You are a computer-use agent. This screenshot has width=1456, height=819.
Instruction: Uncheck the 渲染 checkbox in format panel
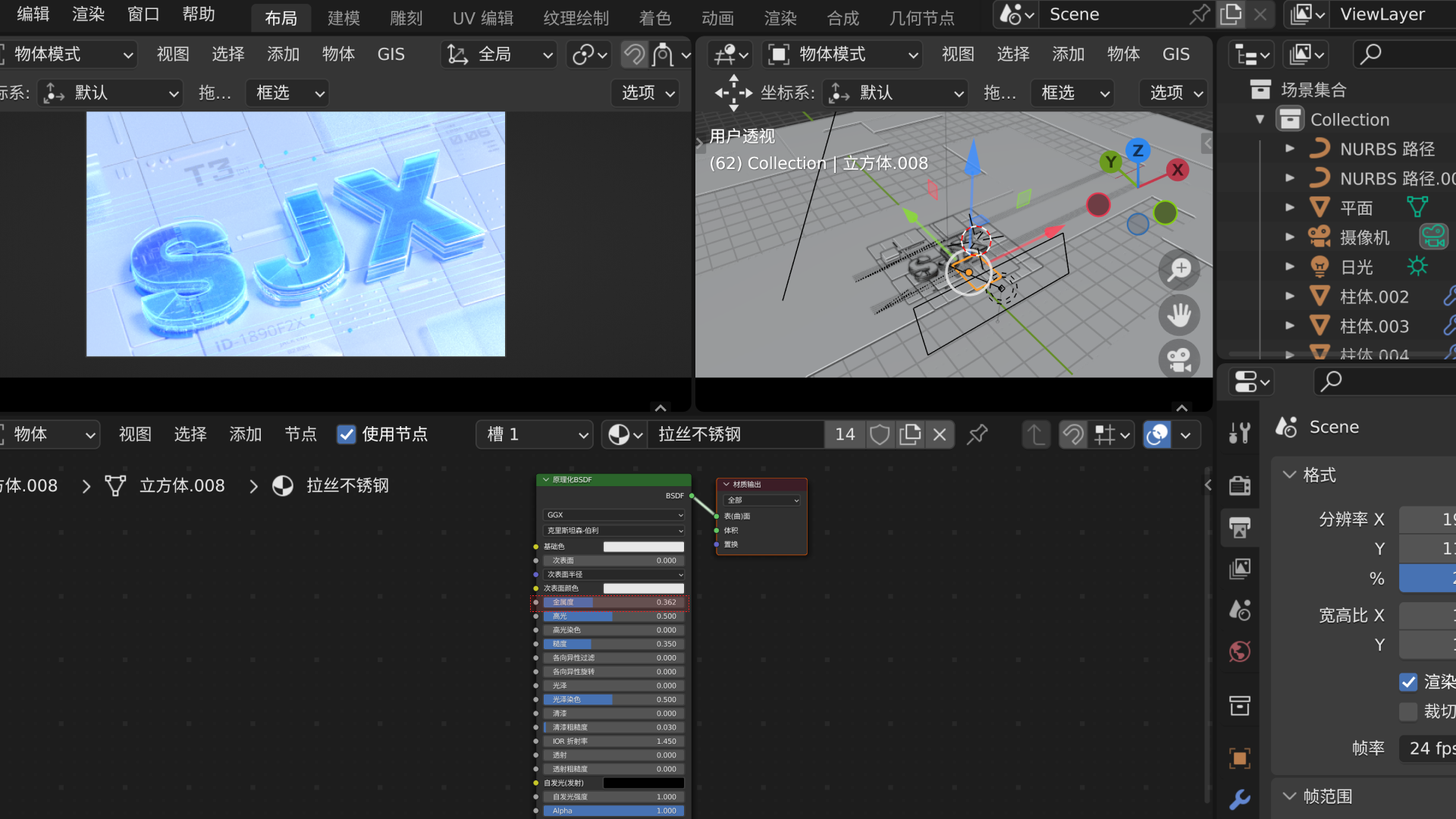tap(1409, 682)
